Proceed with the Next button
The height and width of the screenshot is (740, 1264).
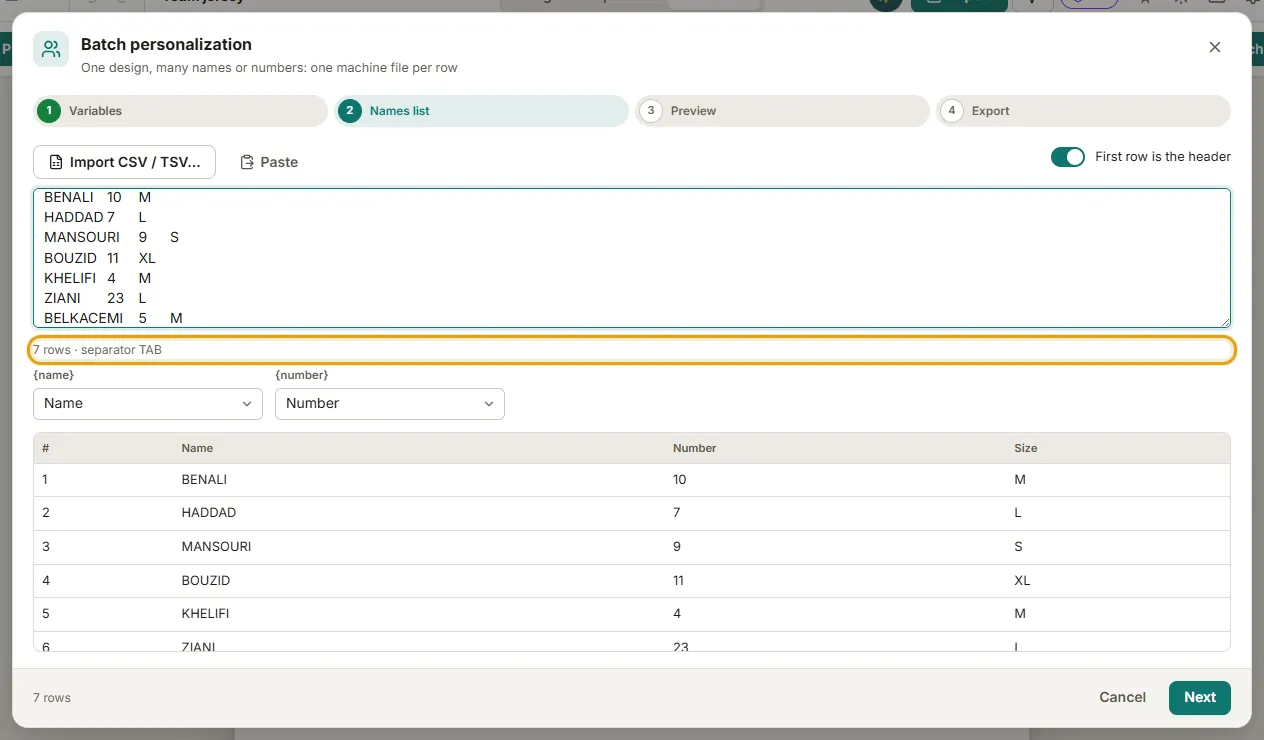pos(1200,698)
